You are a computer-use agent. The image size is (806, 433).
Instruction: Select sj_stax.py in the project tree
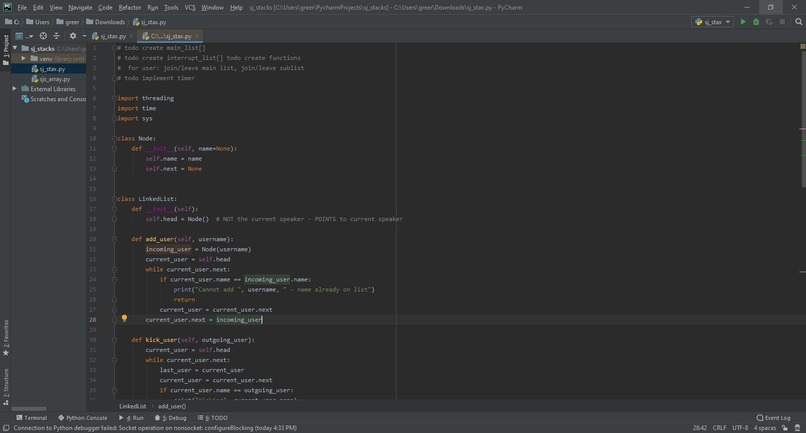tap(48, 69)
